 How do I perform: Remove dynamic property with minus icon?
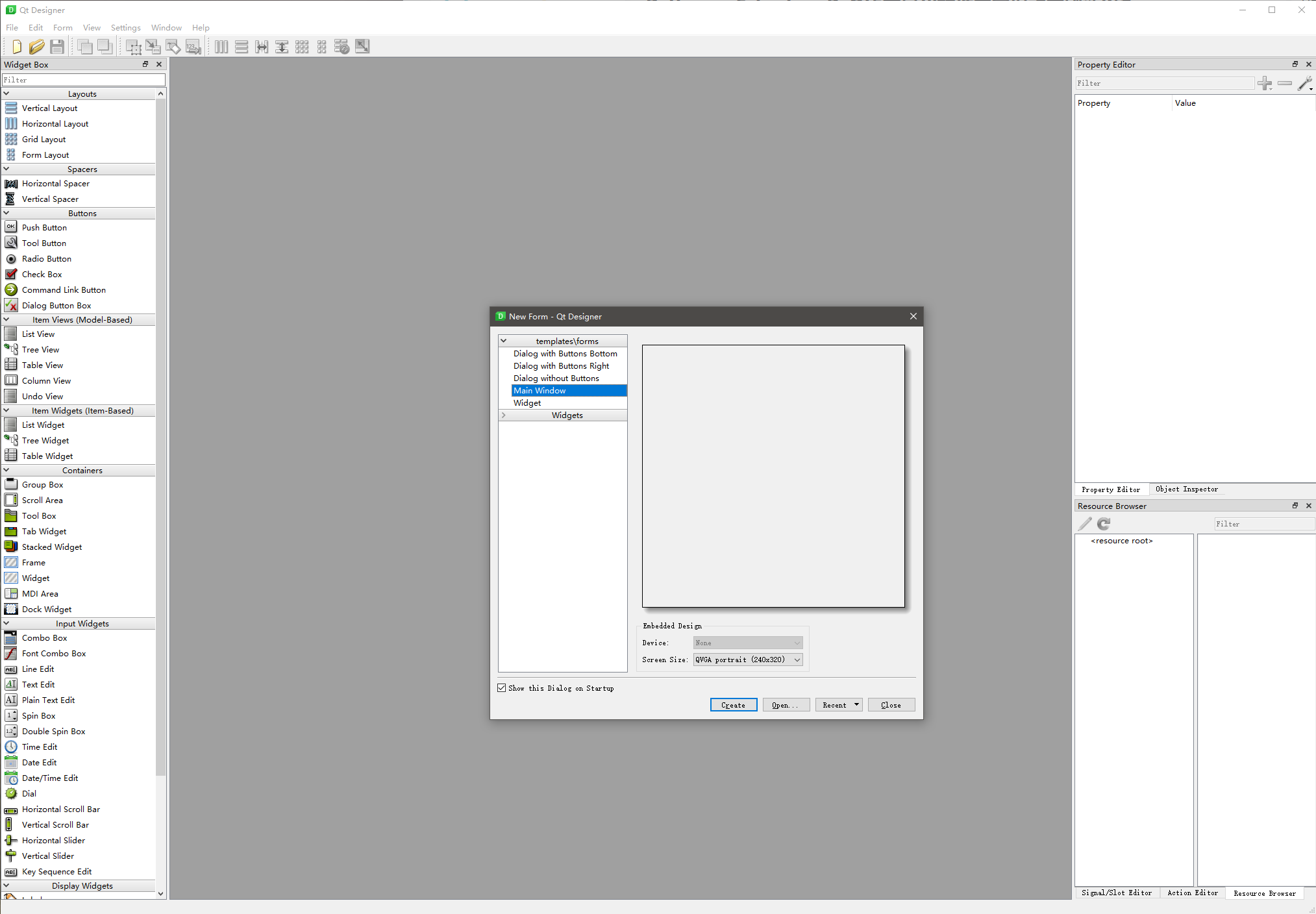(x=1285, y=83)
